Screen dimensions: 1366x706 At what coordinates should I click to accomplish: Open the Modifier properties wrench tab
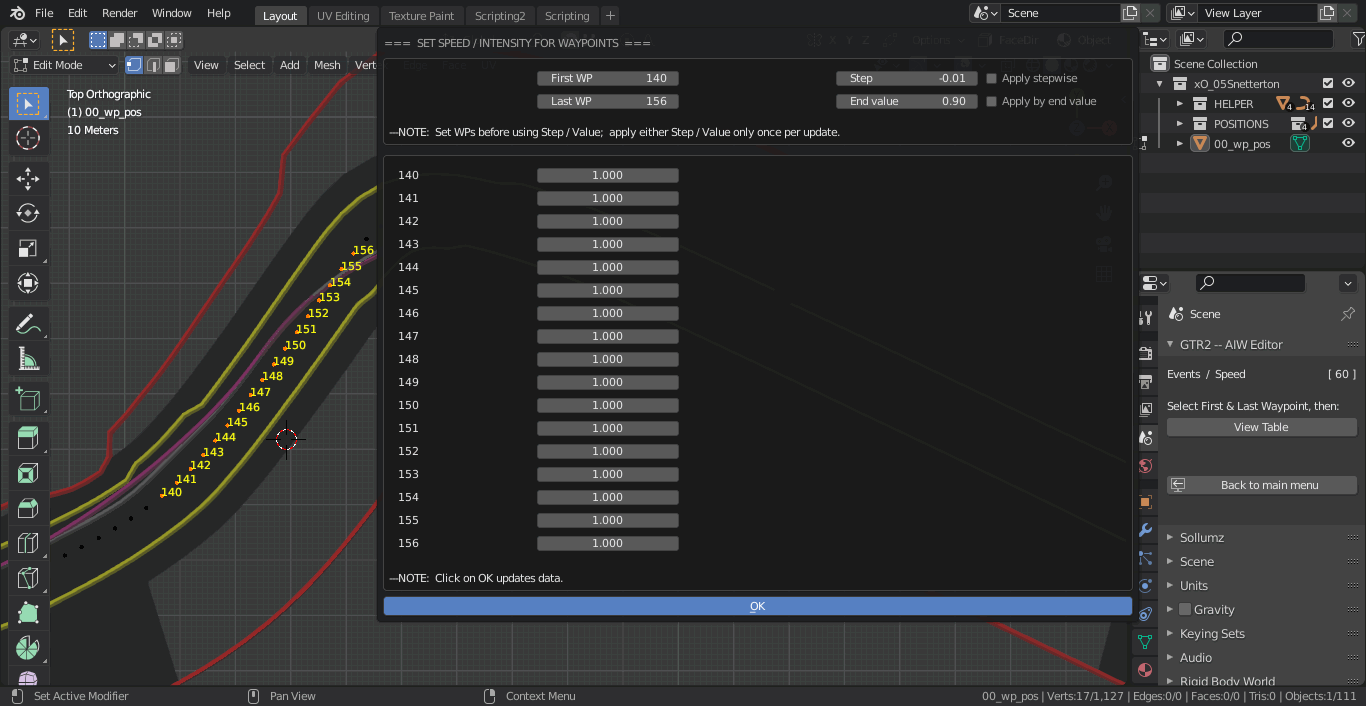pos(1146,530)
